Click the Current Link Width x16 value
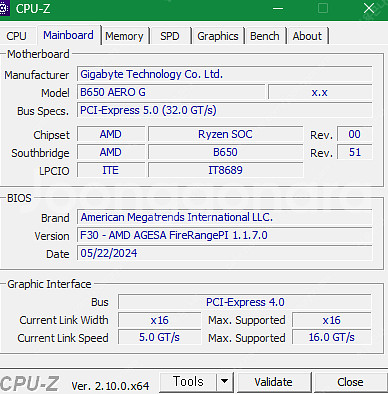Viewport: 388px width, 394px height. 160,320
